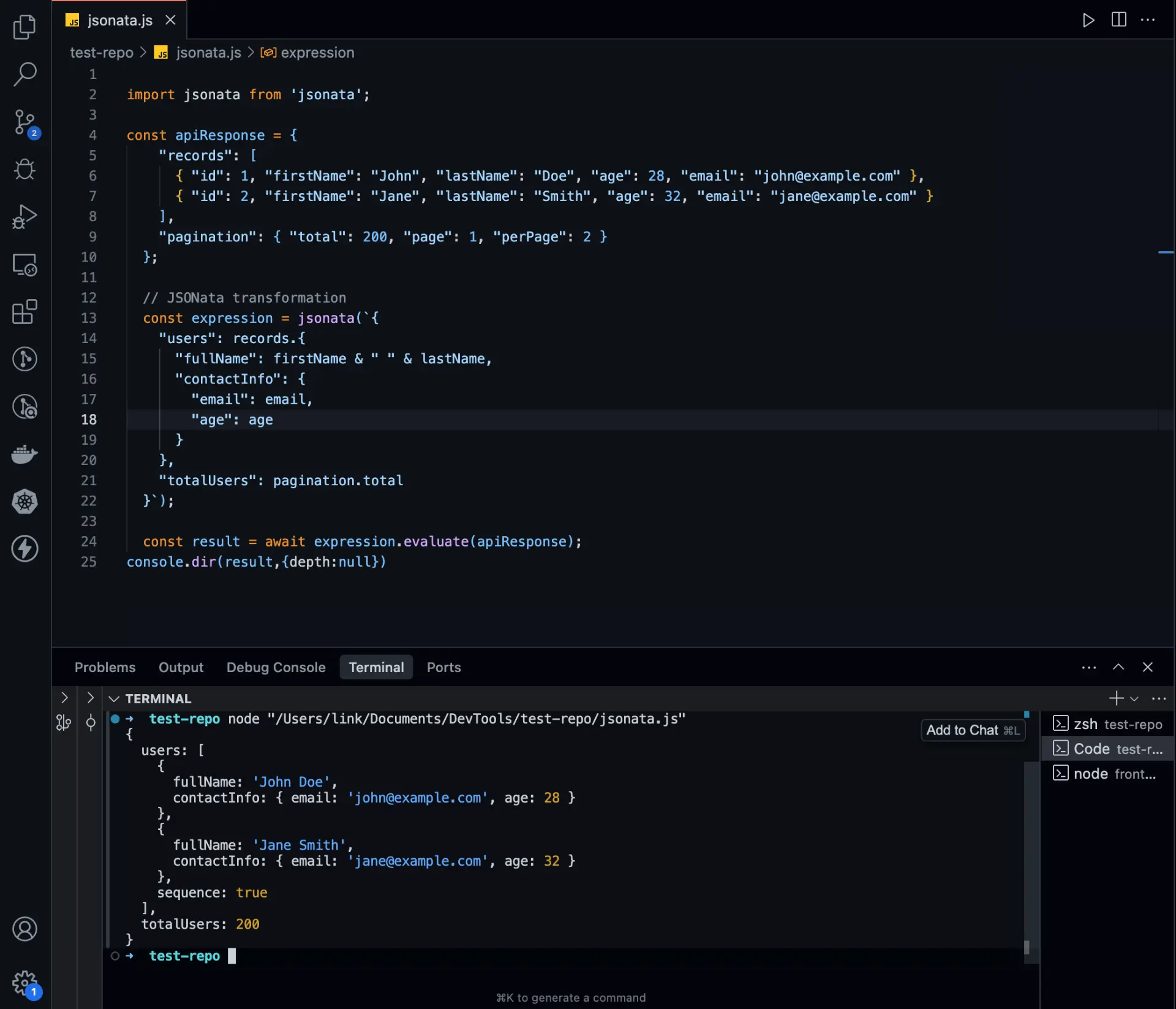Open the Search view
1176x1009 pixels.
tap(24, 74)
